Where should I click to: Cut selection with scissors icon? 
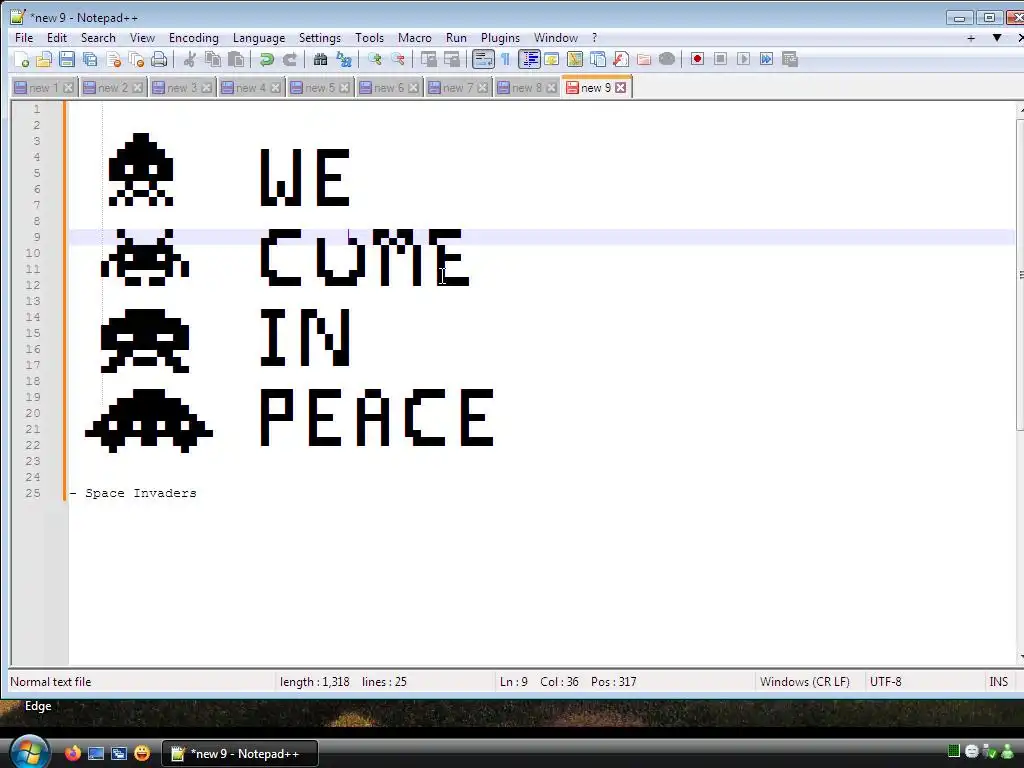click(x=189, y=59)
